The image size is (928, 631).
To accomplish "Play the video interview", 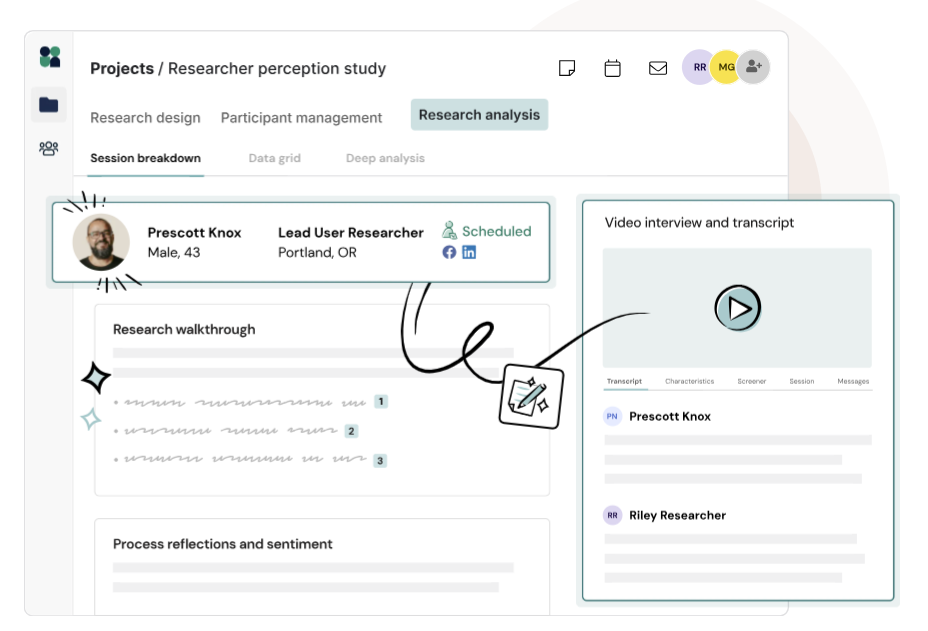I will [x=738, y=308].
